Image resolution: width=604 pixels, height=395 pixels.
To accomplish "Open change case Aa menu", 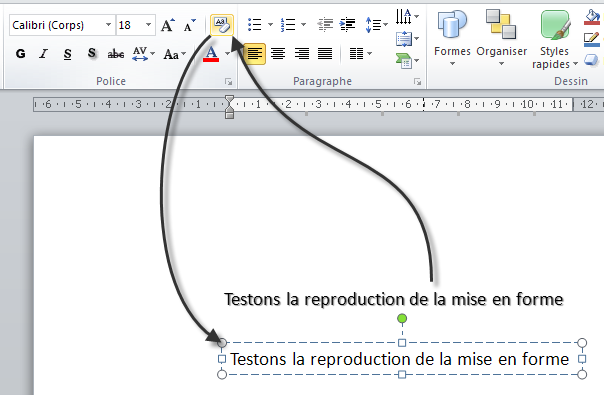I will point(174,54).
